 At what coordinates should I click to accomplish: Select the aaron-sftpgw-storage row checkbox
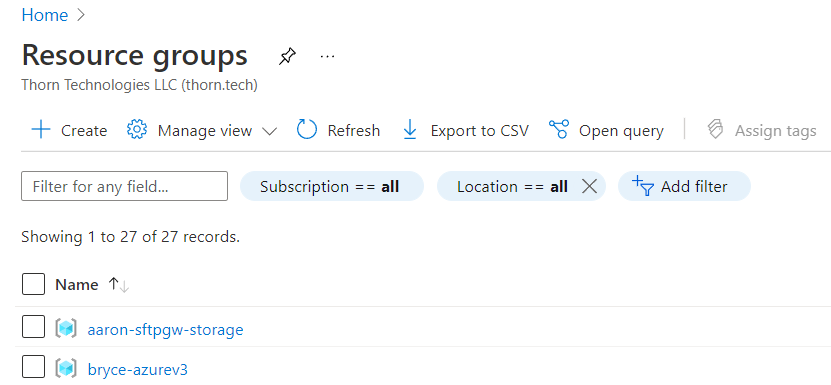click(x=33, y=327)
